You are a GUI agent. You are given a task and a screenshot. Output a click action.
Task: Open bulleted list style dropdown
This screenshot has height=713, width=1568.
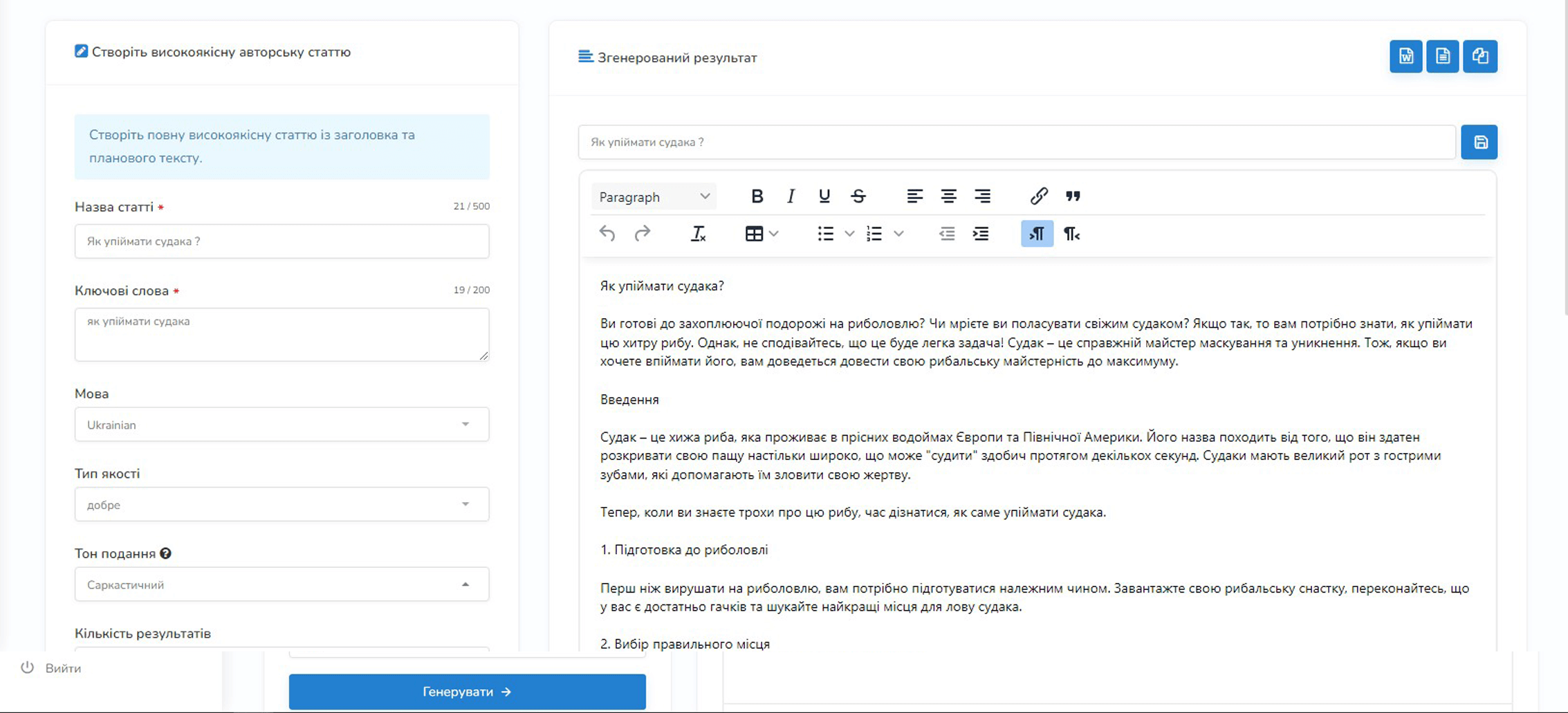[x=849, y=234]
